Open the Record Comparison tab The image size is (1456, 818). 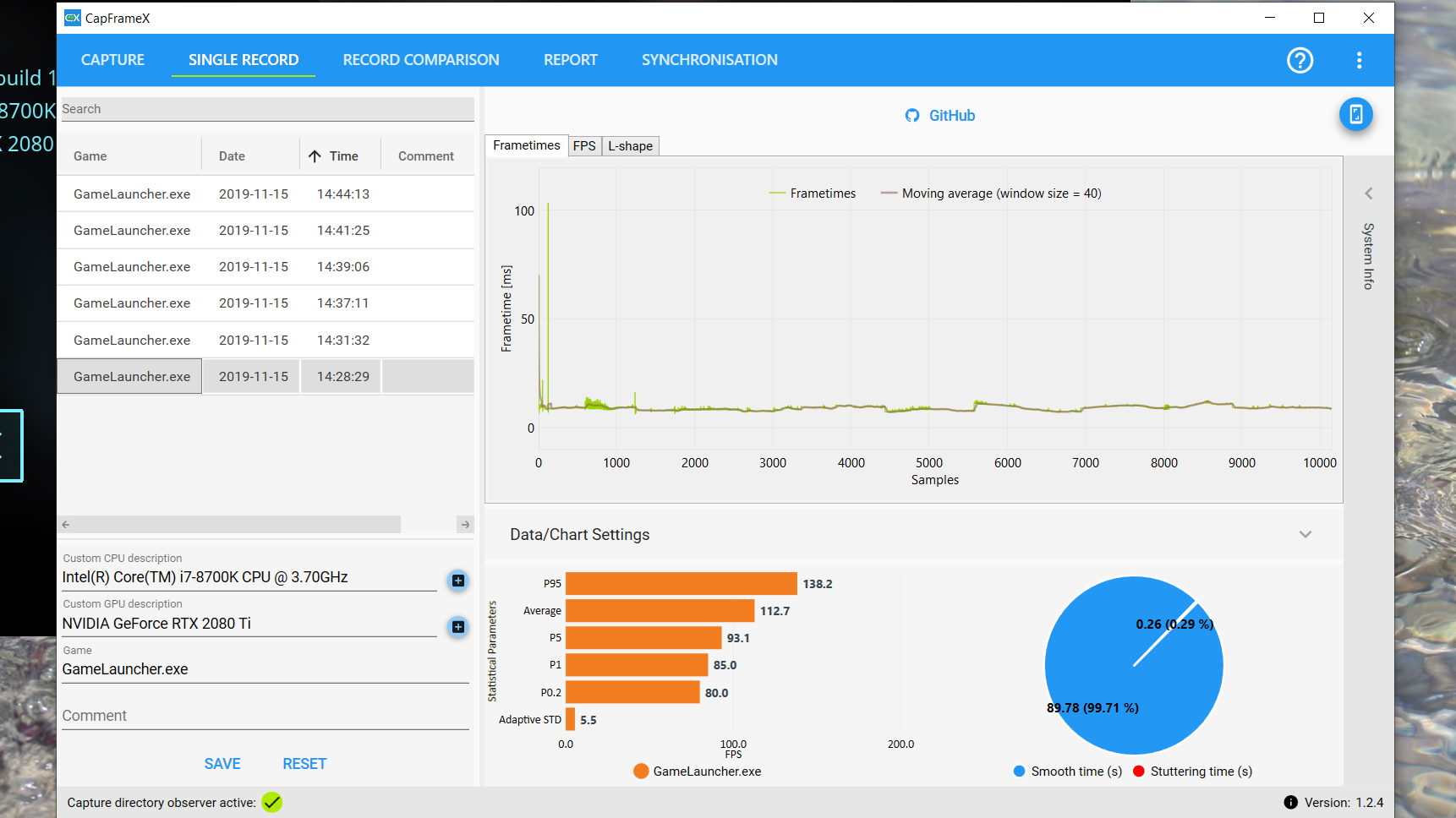pyautogui.click(x=421, y=60)
